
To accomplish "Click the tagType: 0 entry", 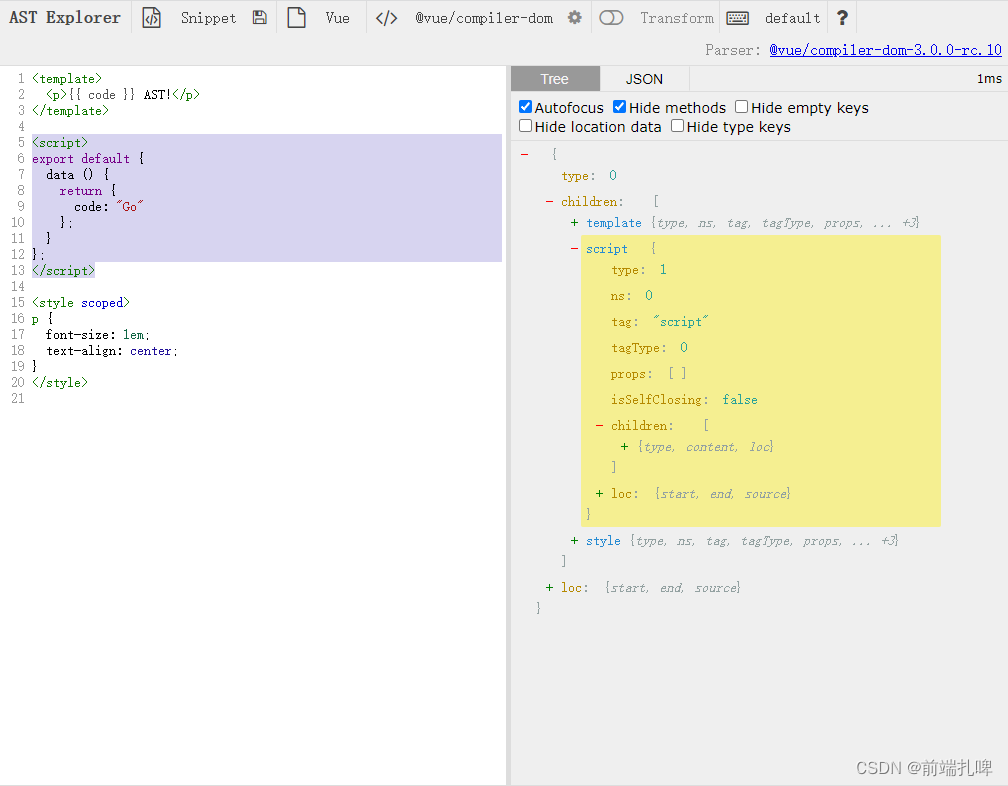I will coord(649,348).
